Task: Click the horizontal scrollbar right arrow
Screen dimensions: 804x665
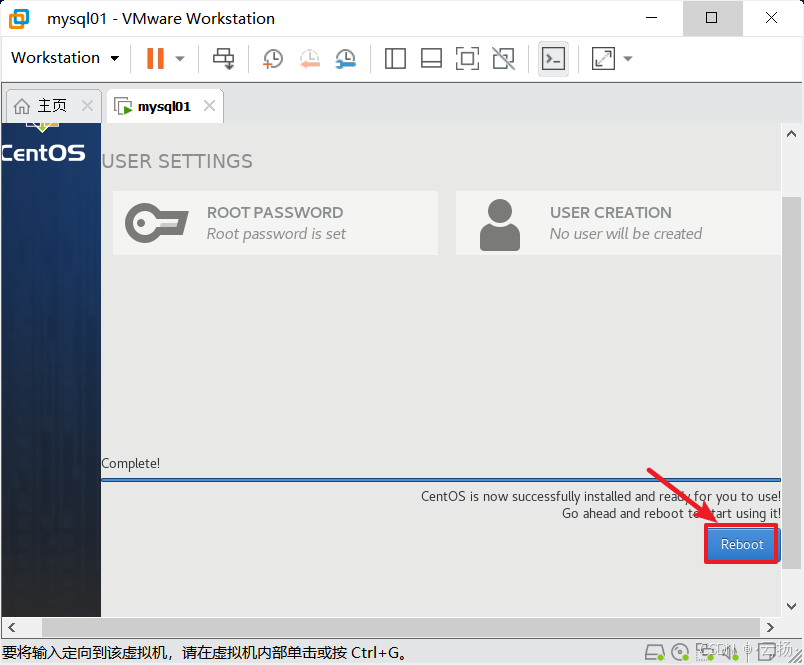Action: pyautogui.click(x=770, y=627)
